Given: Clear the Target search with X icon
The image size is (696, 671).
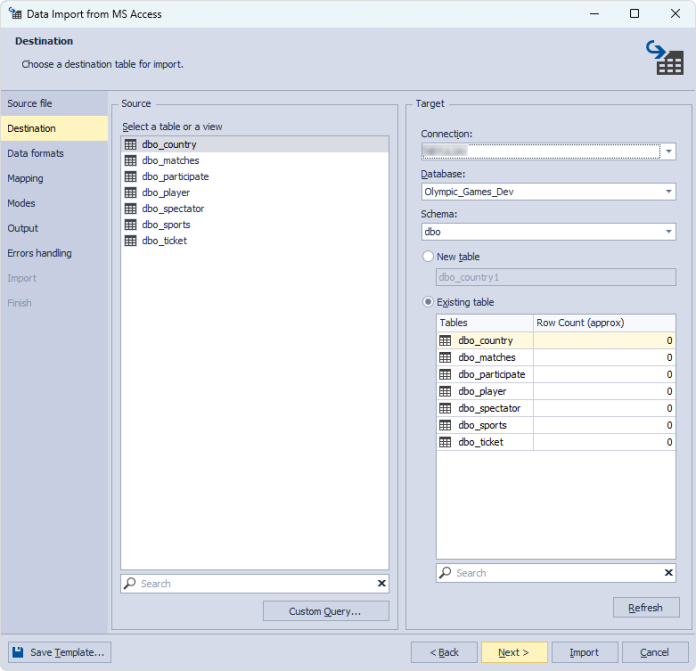Looking at the screenshot, I should point(668,573).
